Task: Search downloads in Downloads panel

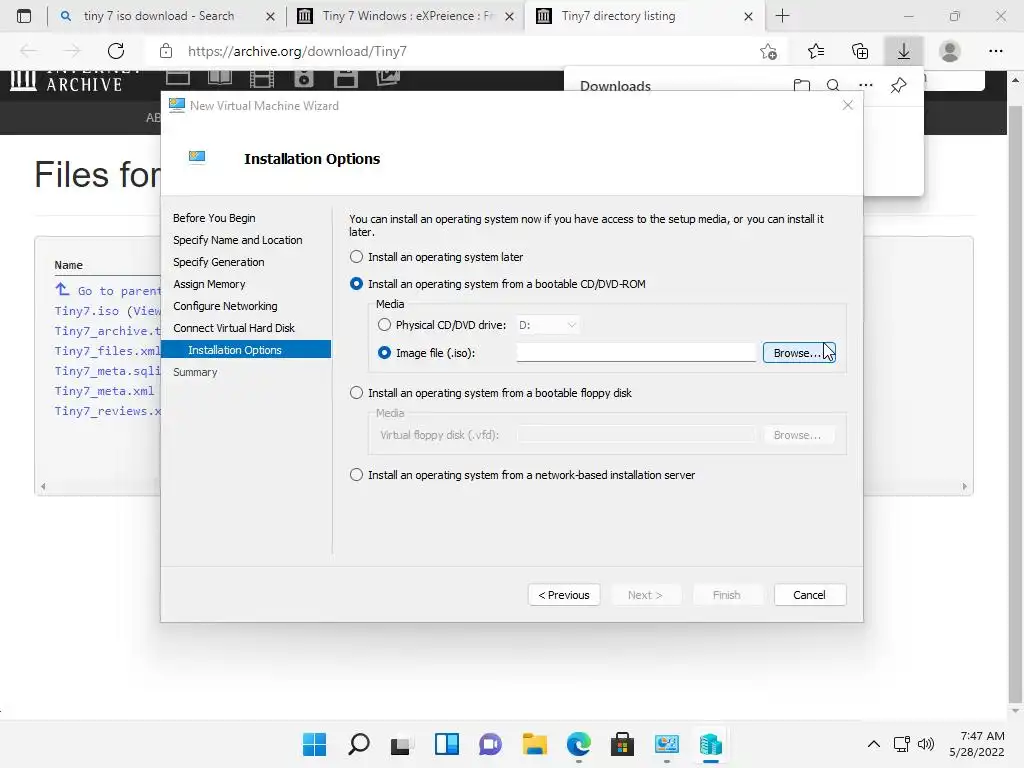Action: pos(833,85)
